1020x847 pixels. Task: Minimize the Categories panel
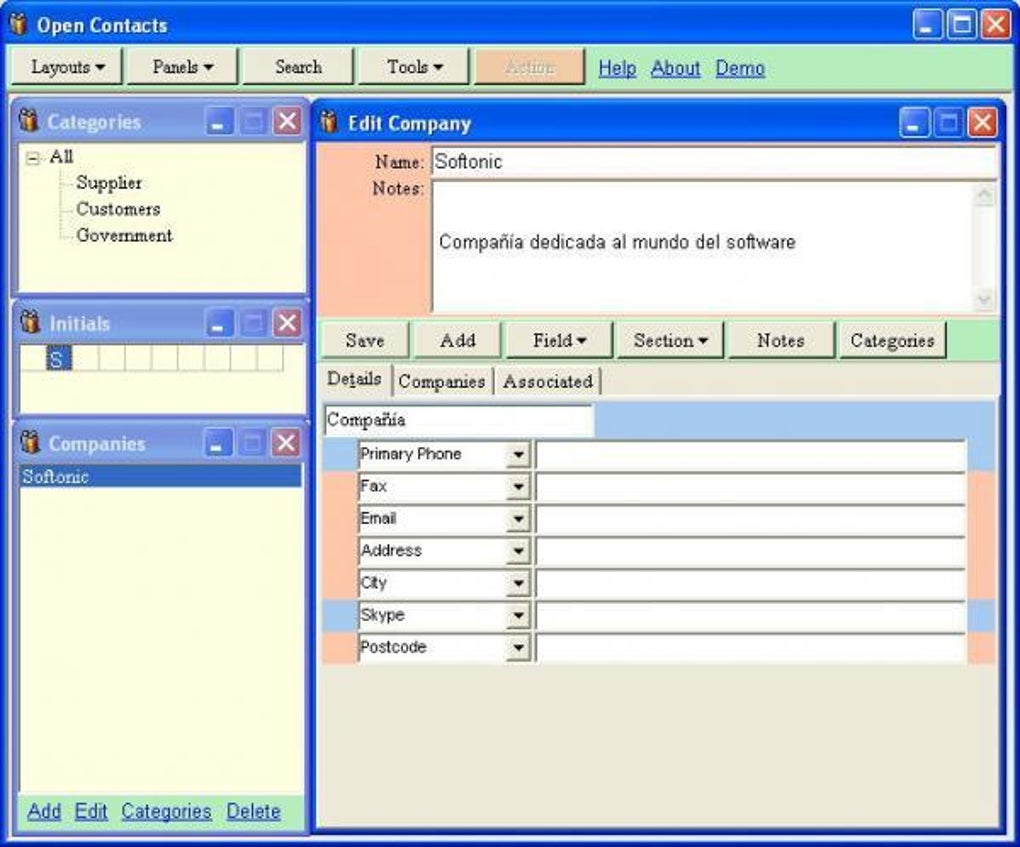[x=219, y=122]
